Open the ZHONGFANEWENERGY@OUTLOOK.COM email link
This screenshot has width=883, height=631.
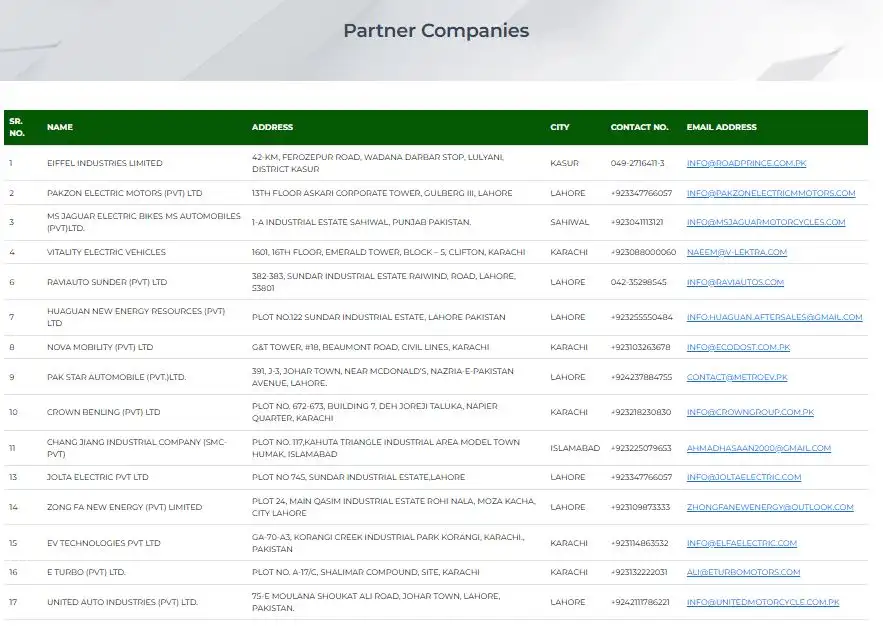(x=770, y=507)
